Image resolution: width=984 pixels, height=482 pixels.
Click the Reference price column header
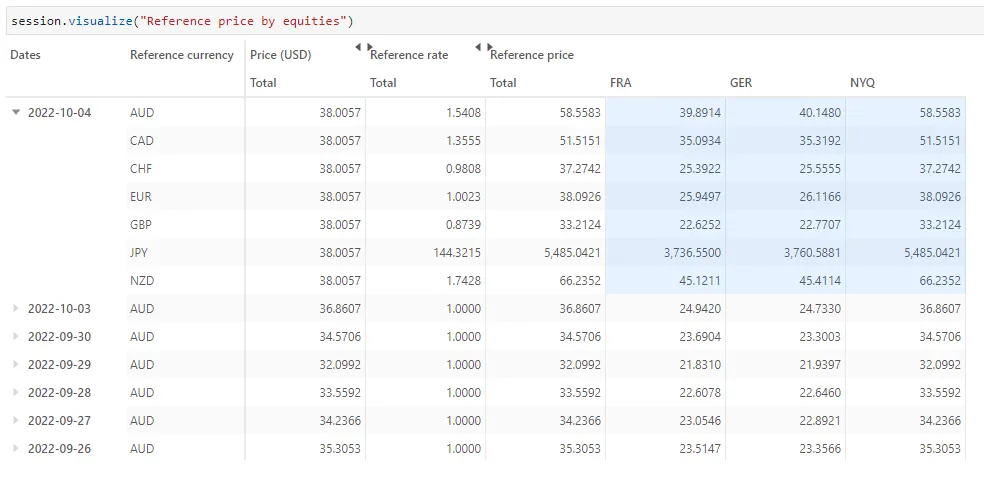pyautogui.click(x=532, y=55)
